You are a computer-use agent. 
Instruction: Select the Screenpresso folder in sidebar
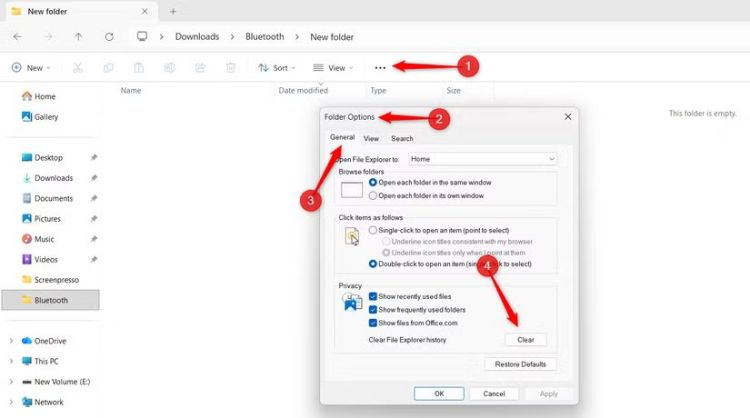click(x=57, y=280)
